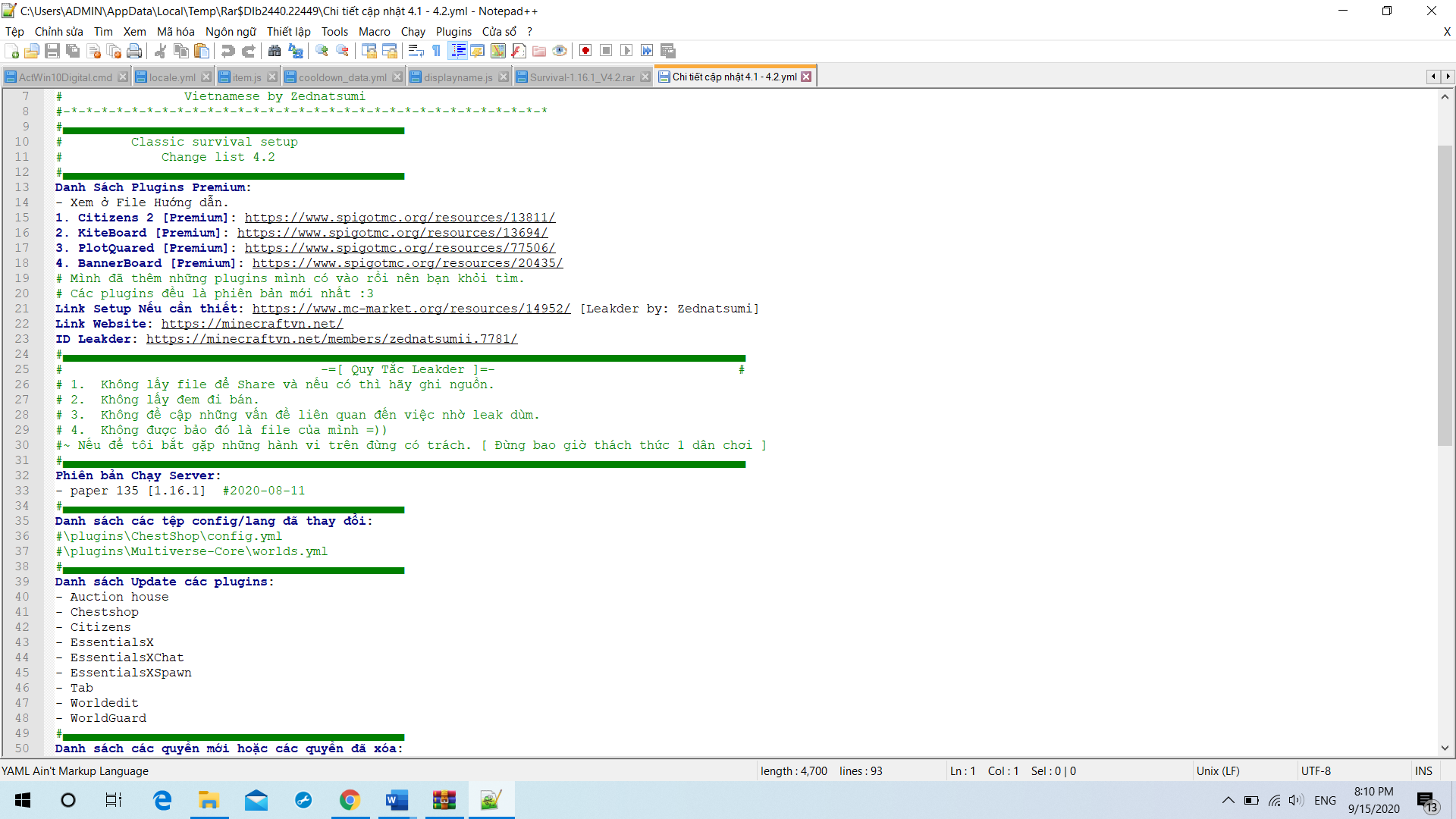Start macro recording with red dot icon
The width and height of the screenshot is (1456, 819).
pos(585,51)
